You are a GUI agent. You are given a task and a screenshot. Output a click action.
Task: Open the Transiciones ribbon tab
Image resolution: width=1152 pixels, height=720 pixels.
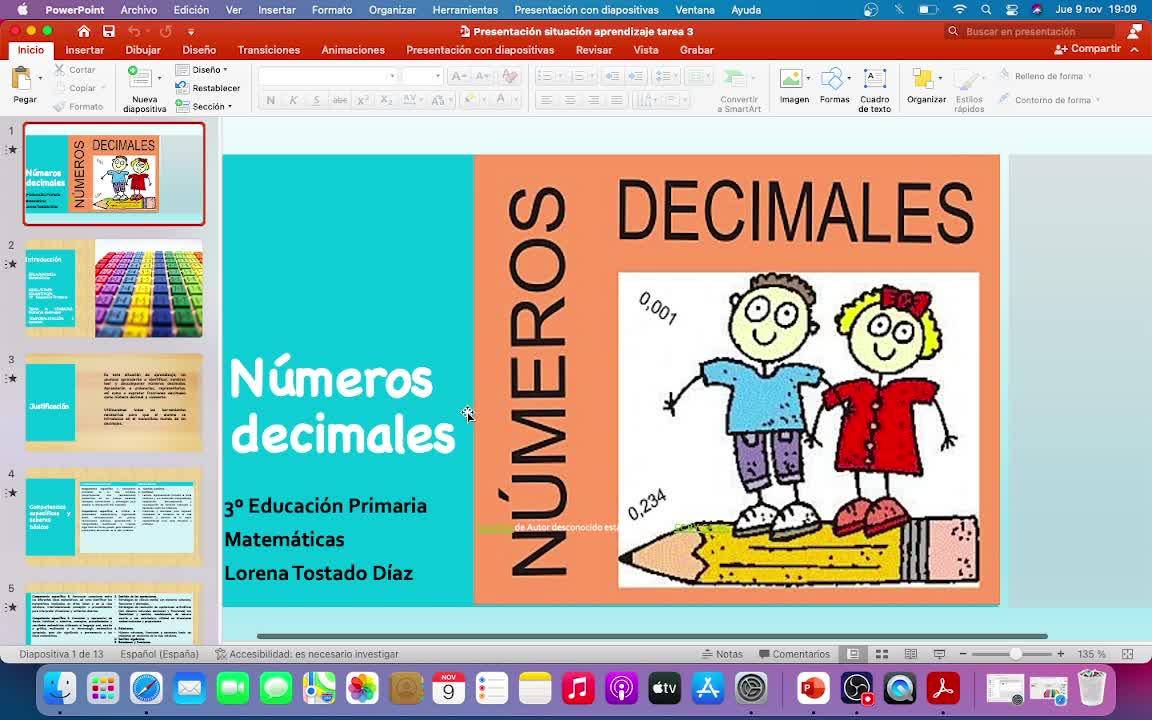(x=268, y=50)
